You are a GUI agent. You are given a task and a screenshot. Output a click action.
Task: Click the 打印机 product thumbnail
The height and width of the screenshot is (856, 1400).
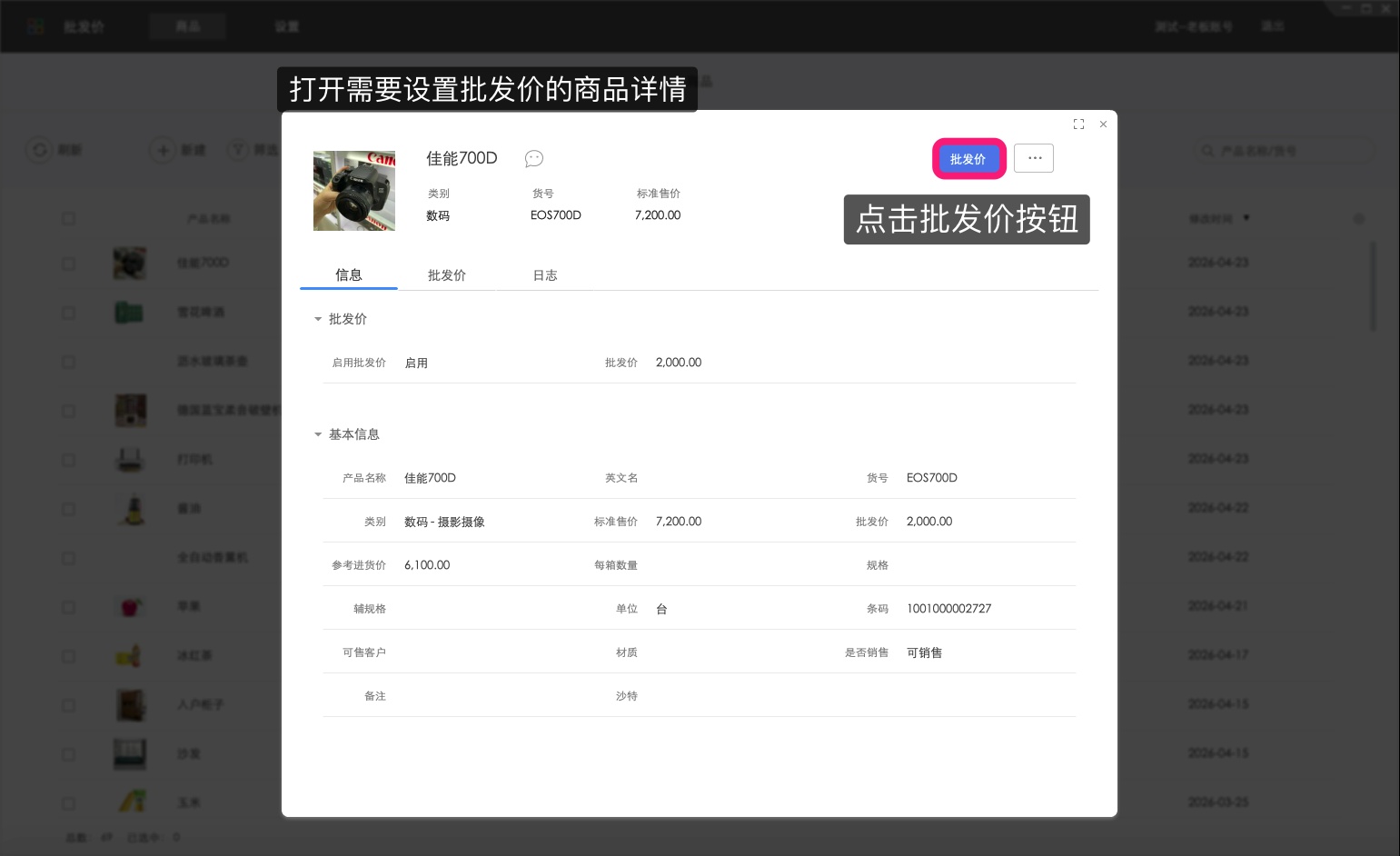tap(130, 460)
